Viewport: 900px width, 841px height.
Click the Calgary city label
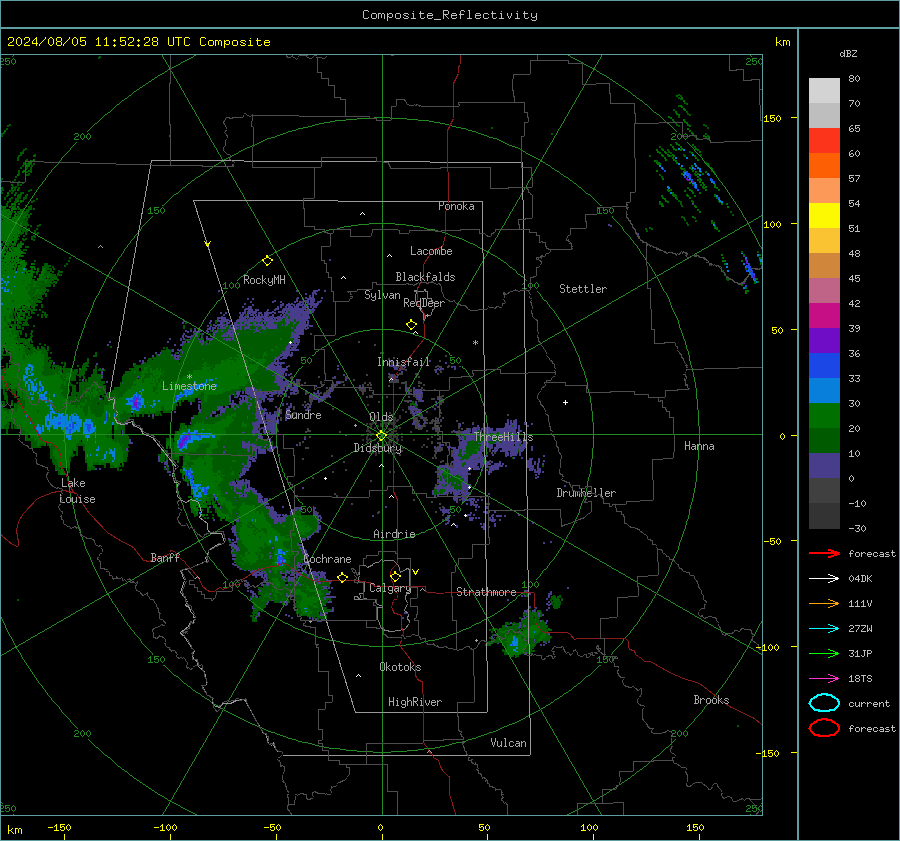pyautogui.click(x=390, y=588)
